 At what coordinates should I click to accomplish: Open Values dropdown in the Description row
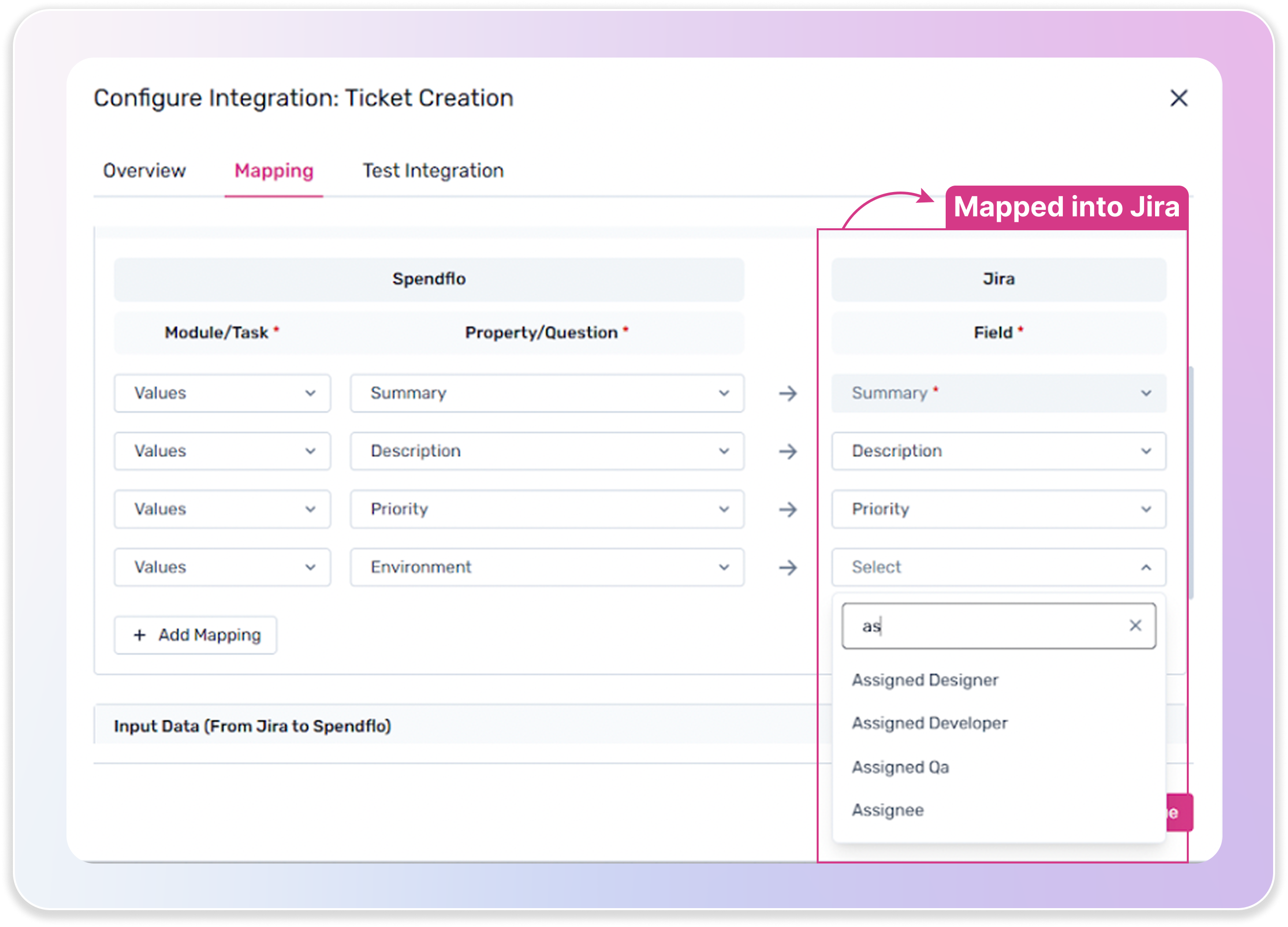[x=222, y=451]
